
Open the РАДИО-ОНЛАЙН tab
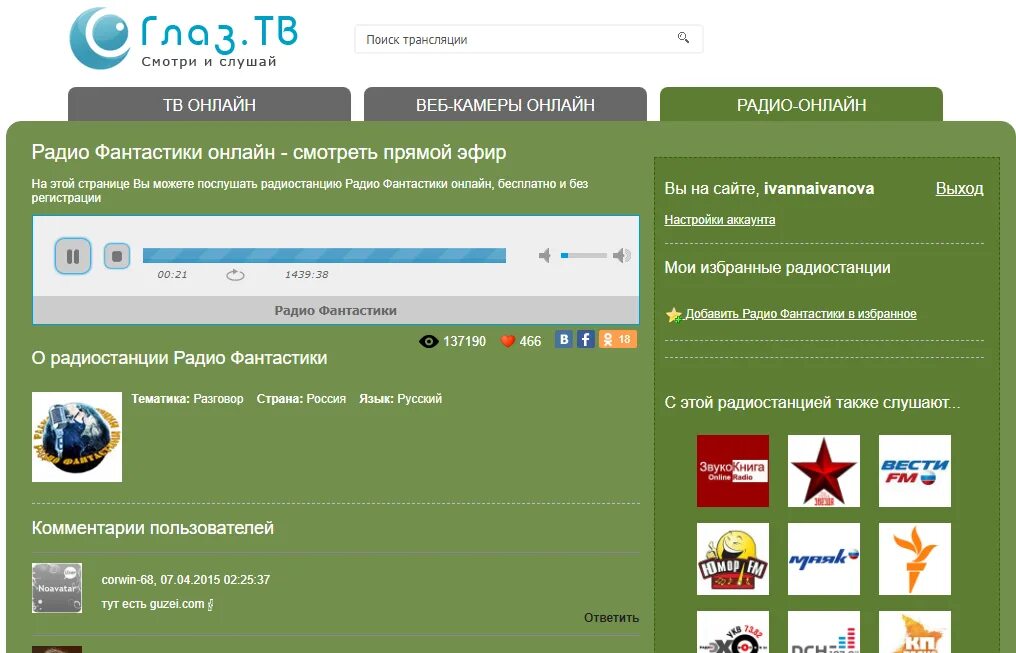coord(802,104)
